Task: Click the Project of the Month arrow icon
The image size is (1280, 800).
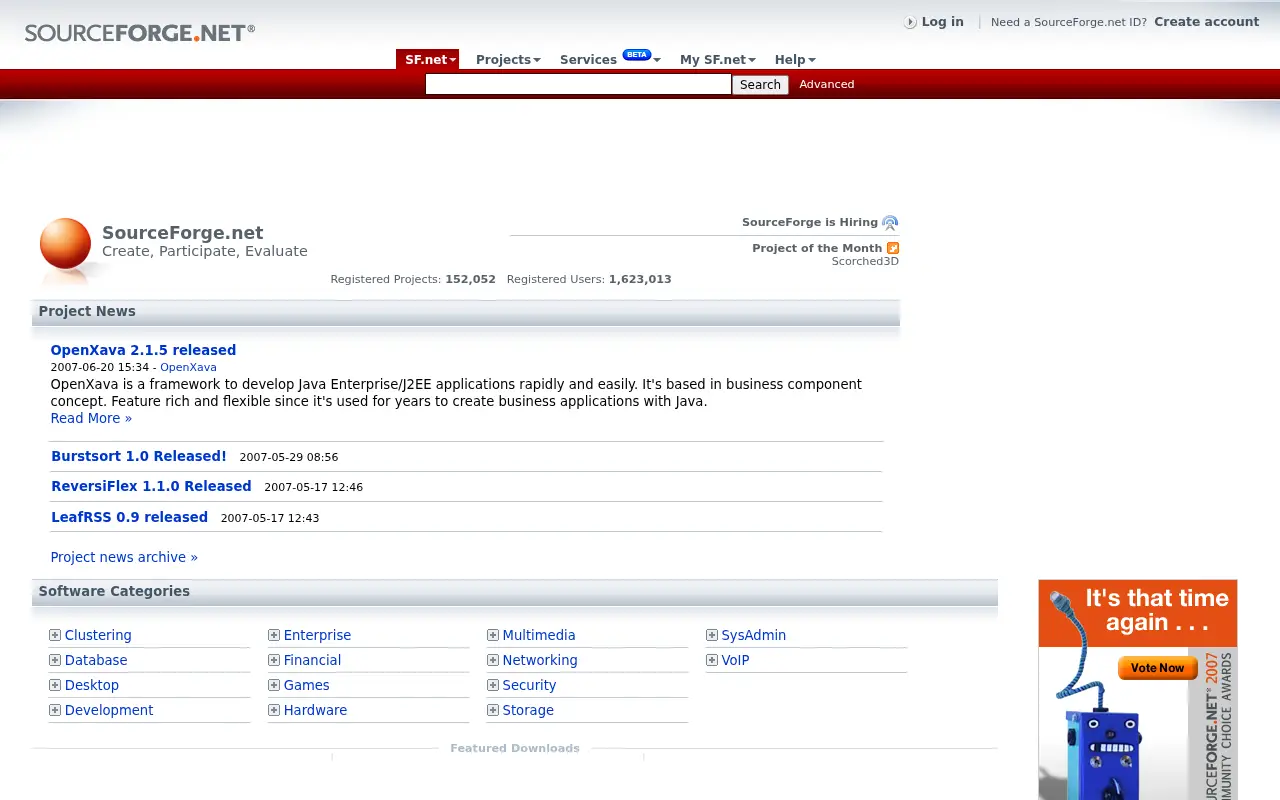Action: click(x=893, y=248)
